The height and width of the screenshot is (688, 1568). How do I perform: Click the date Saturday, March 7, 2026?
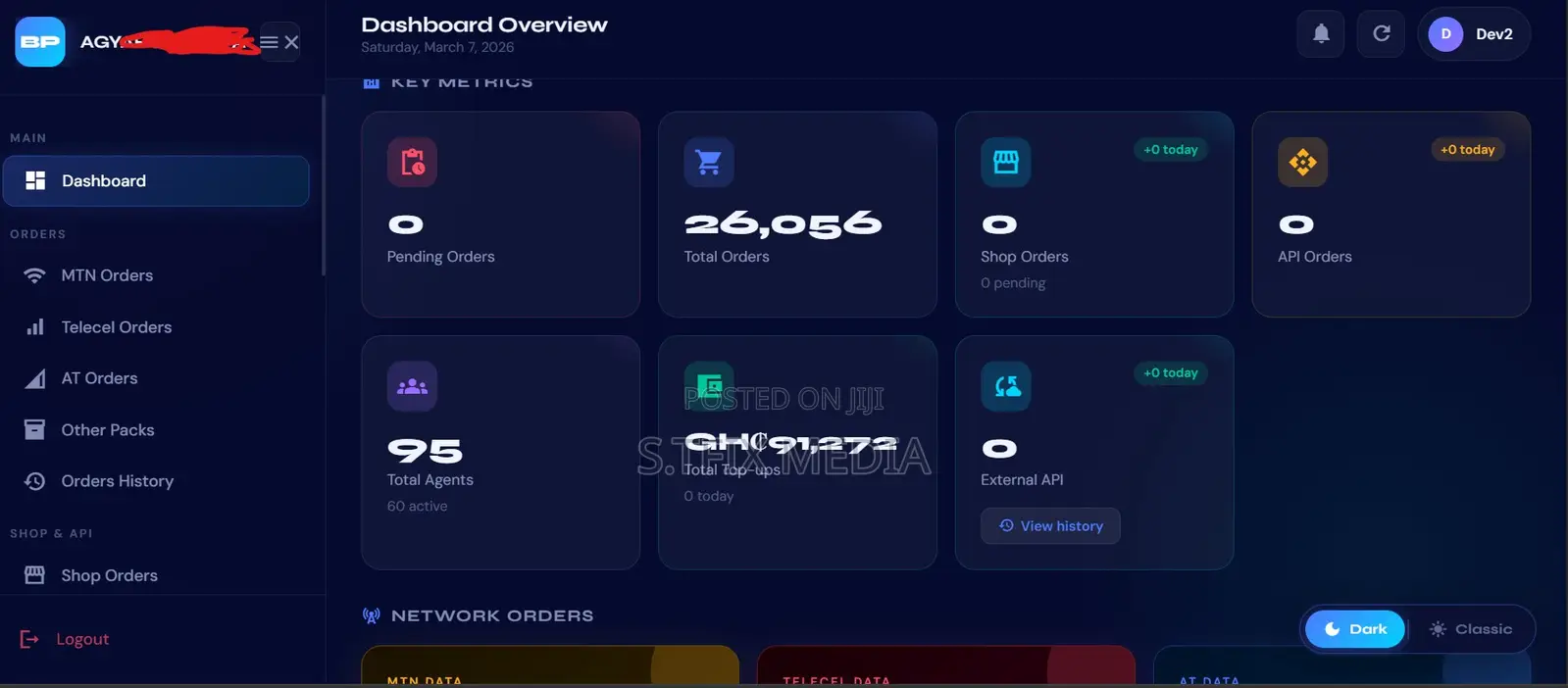pos(437,47)
